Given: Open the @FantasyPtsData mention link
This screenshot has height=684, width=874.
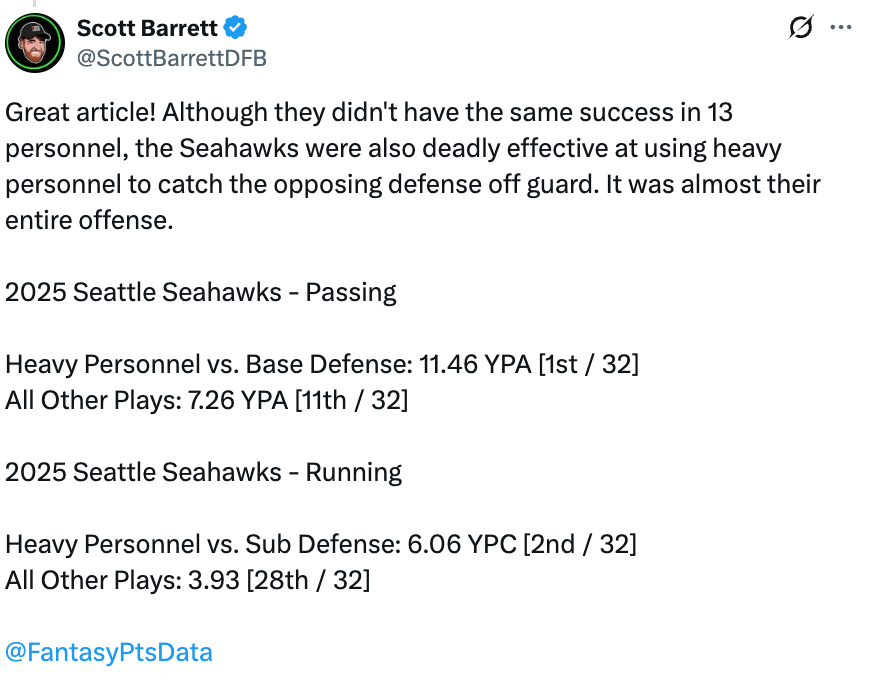Looking at the screenshot, I should click(x=109, y=652).
